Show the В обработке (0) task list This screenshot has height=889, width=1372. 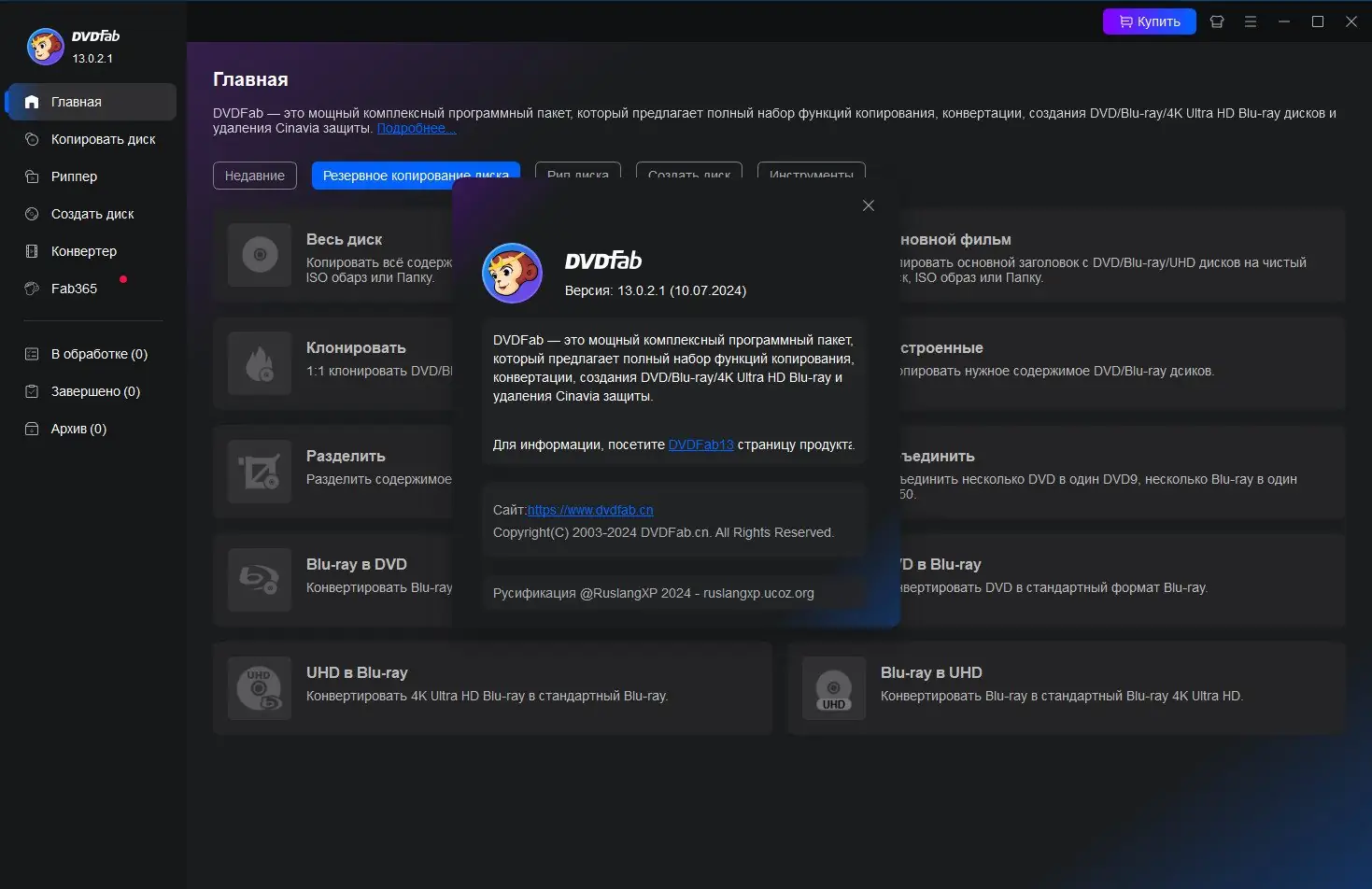click(92, 354)
